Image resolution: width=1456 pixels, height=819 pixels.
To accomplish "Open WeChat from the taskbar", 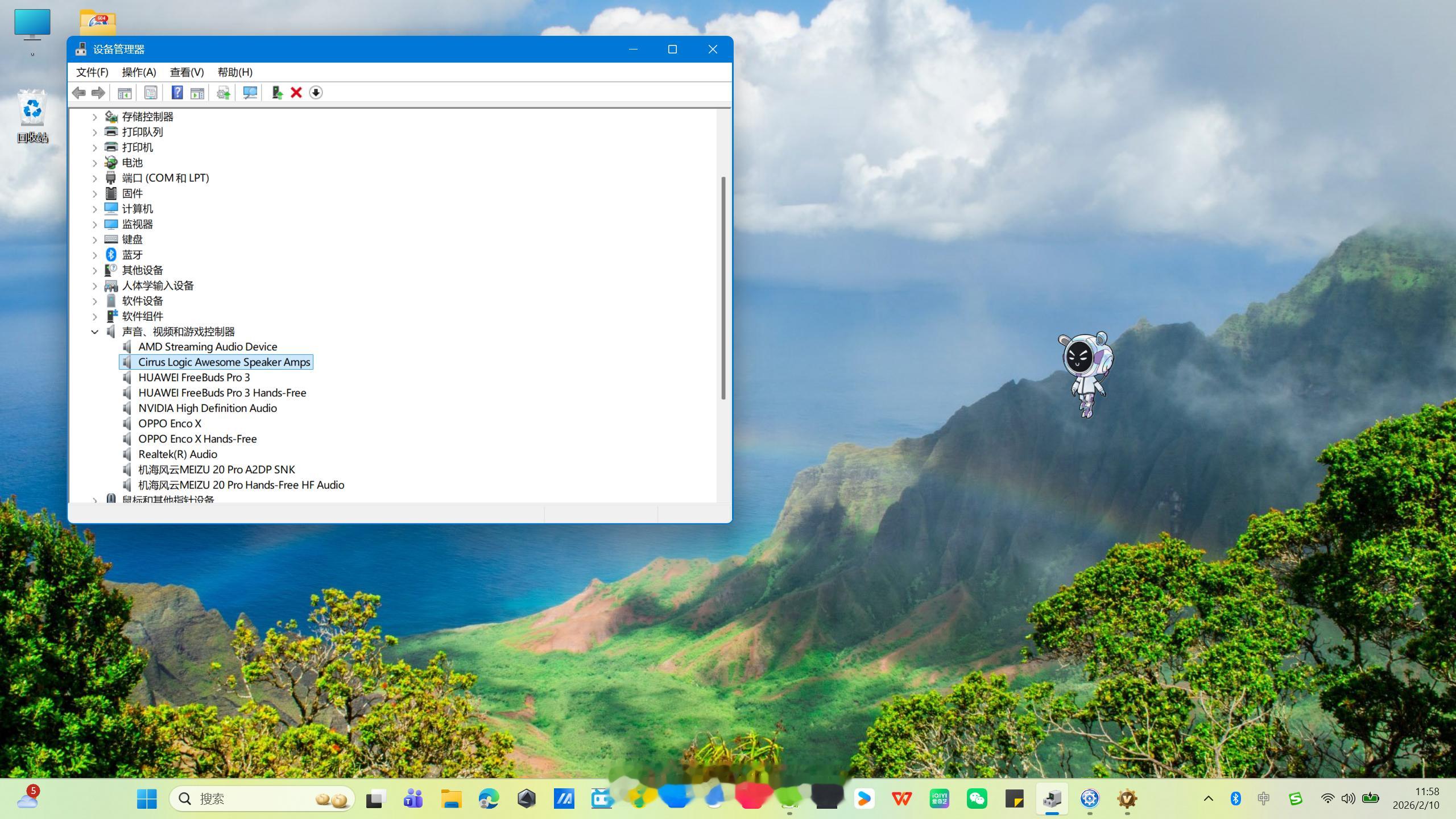I will (977, 799).
